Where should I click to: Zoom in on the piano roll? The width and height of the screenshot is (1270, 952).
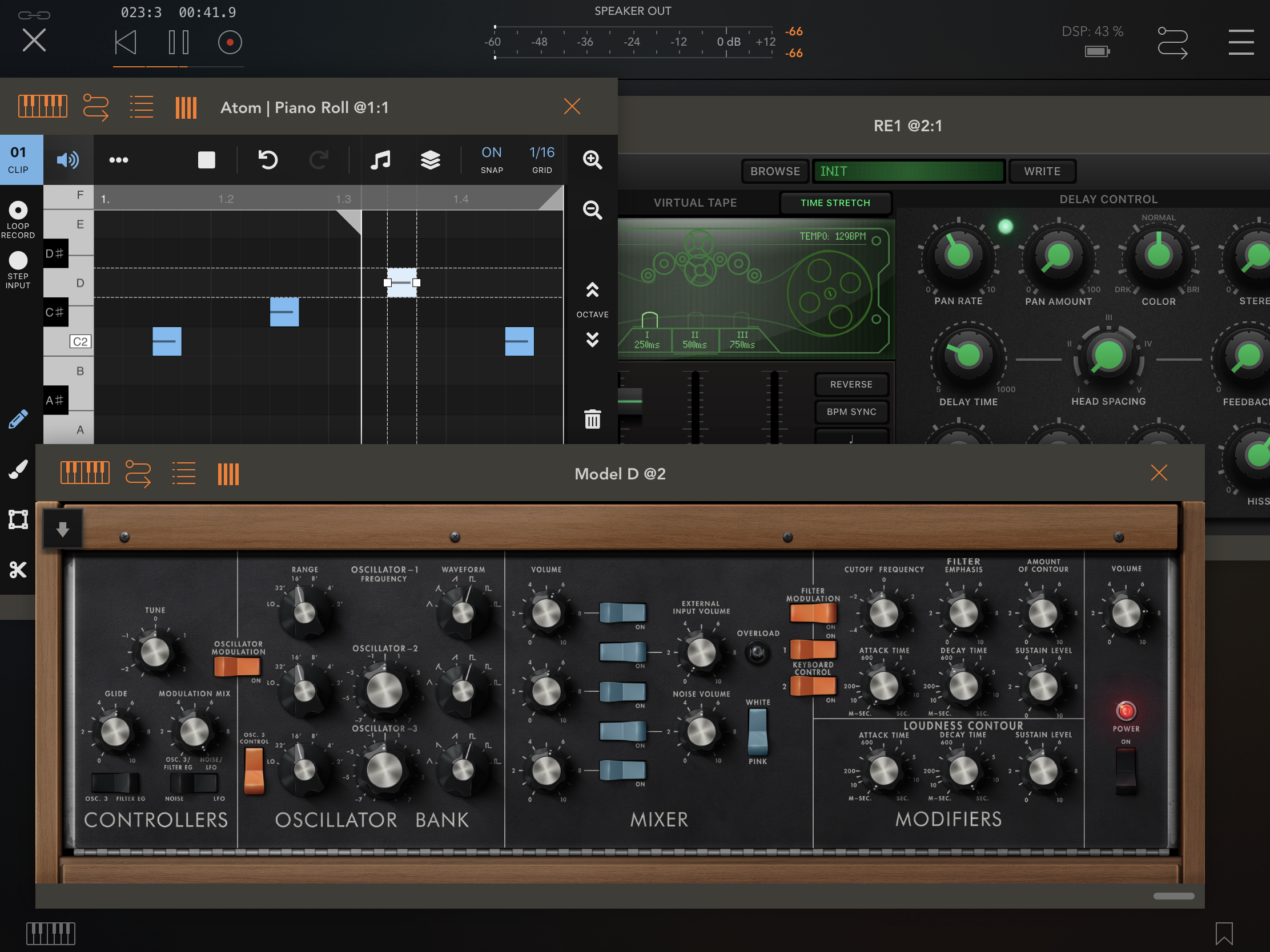[x=593, y=160]
